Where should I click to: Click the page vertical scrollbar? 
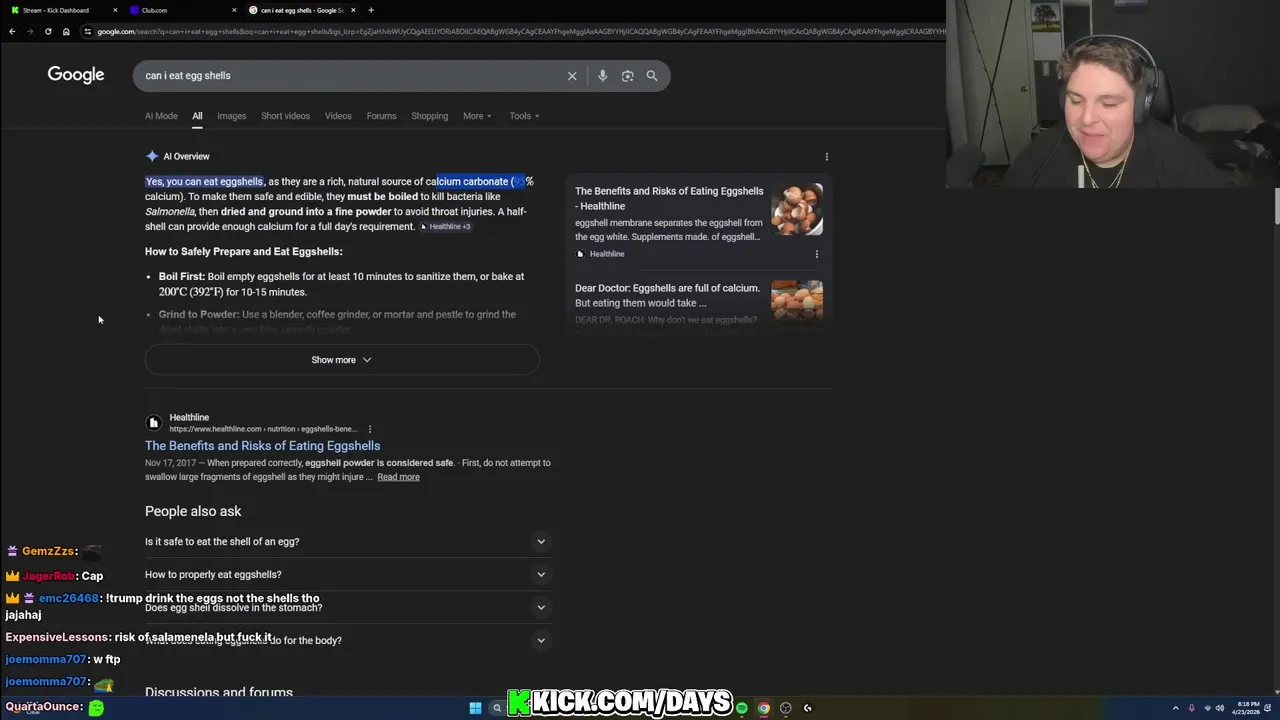coord(1276,205)
